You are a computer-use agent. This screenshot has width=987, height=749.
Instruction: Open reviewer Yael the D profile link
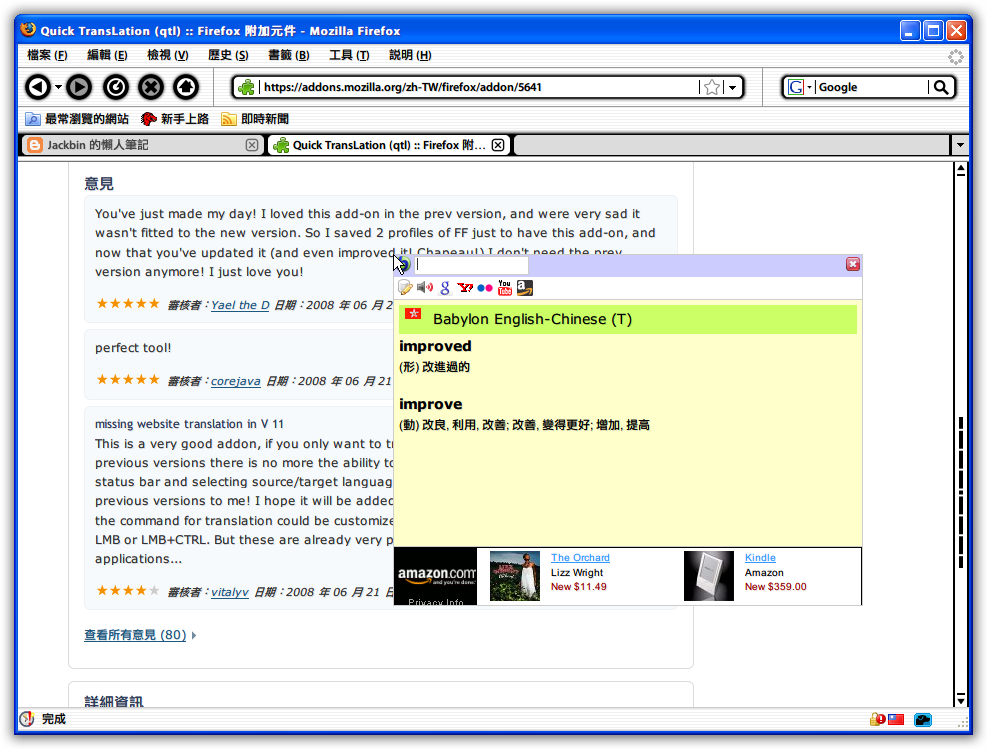pyautogui.click(x=240, y=305)
